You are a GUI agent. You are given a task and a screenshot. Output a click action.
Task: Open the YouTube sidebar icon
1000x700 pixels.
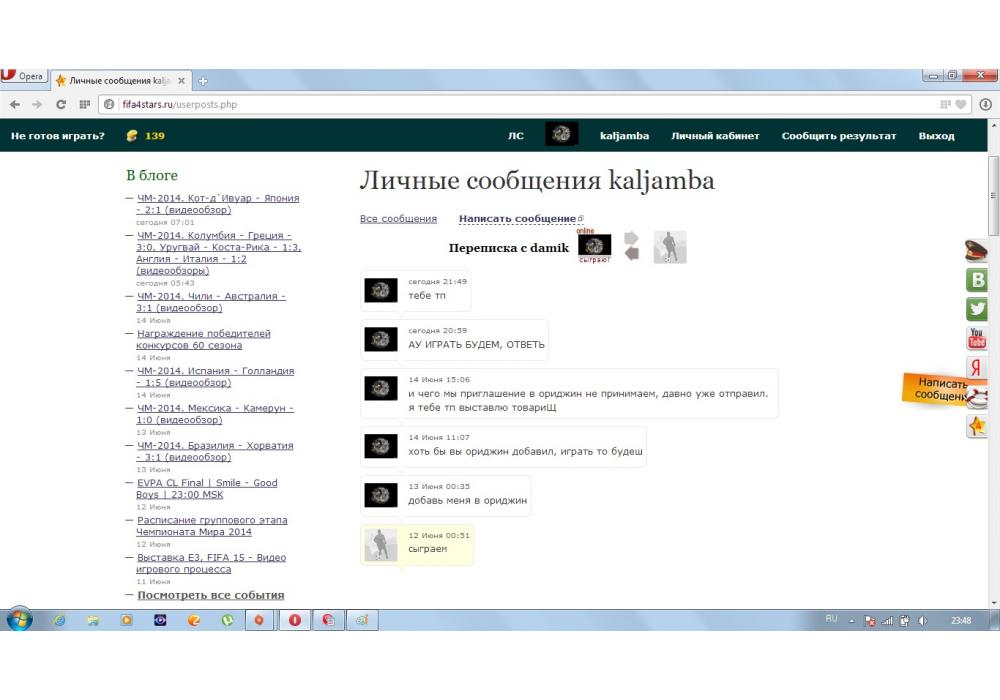tap(977, 339)
